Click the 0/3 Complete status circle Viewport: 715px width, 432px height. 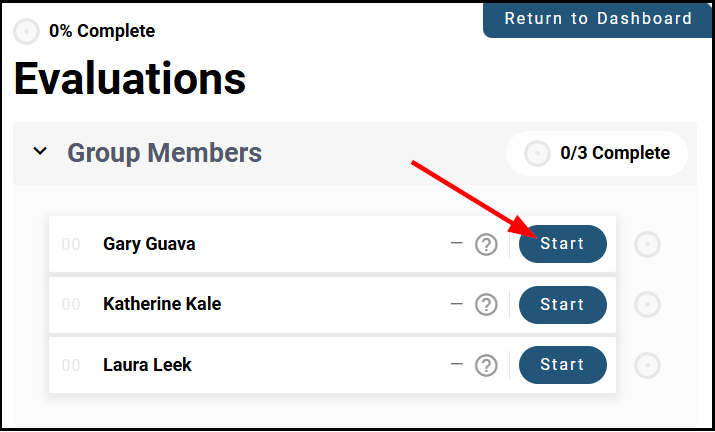pos(537,153)
